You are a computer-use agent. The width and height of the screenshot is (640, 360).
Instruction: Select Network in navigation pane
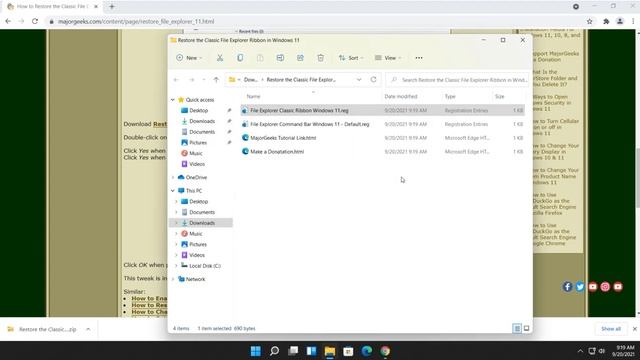(195, 279)
